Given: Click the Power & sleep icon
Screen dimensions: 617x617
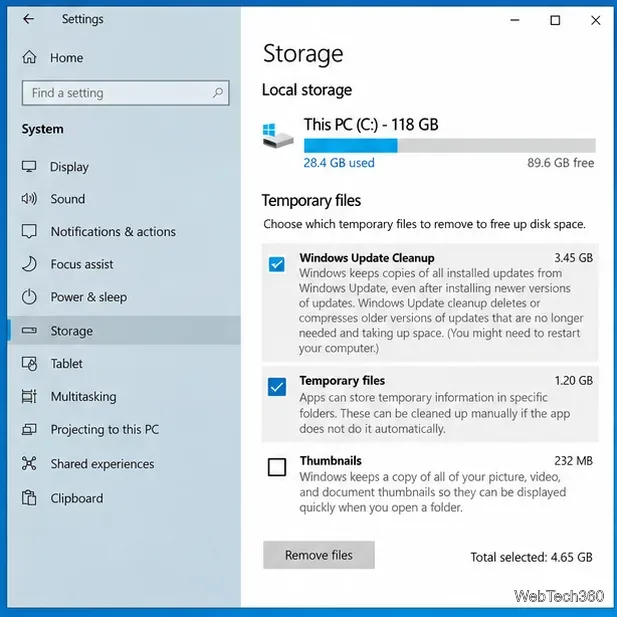Looking at the screenshot, I should pos(29,297).
